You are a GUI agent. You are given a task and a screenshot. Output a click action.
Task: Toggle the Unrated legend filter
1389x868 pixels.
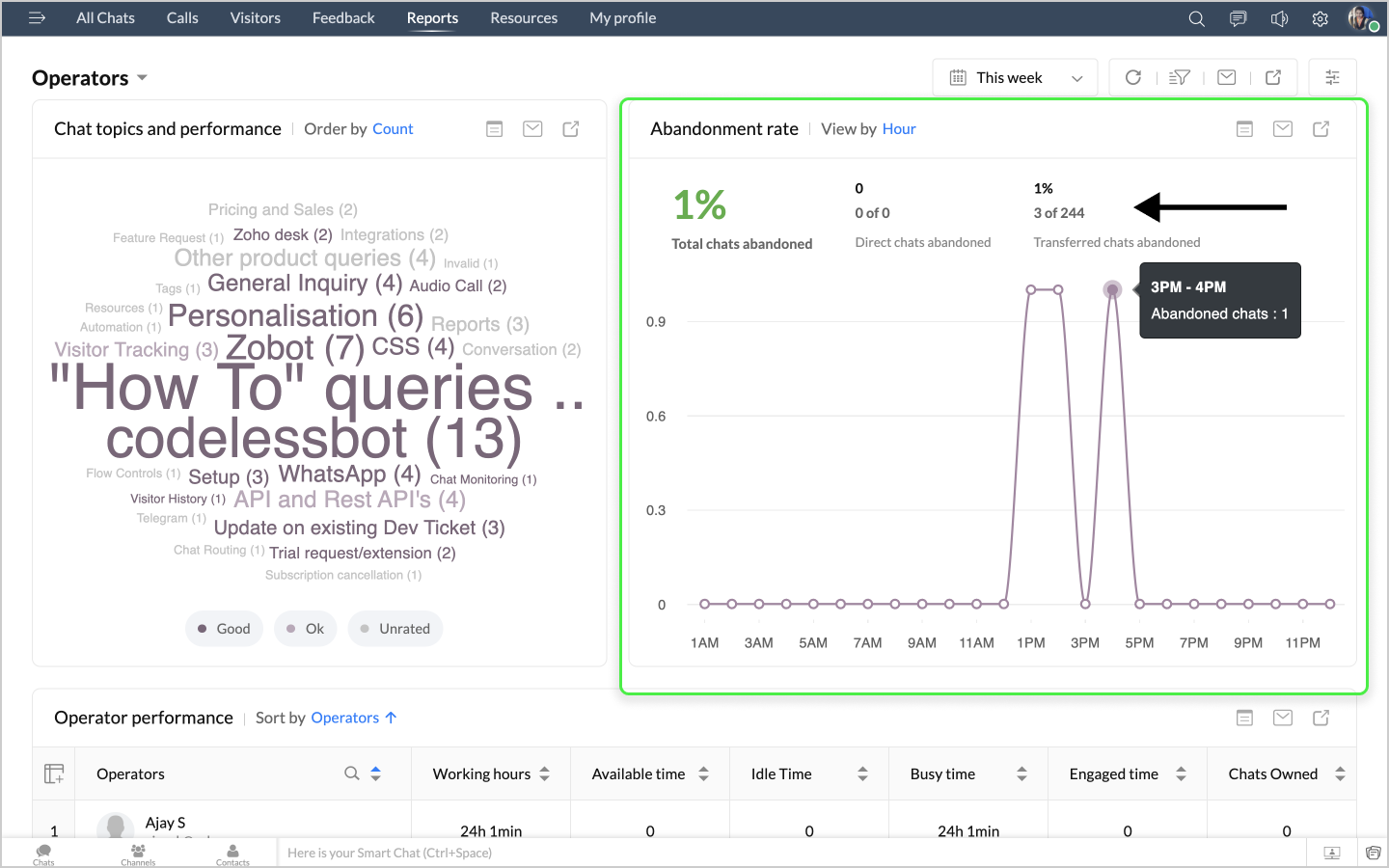(395, 629)
